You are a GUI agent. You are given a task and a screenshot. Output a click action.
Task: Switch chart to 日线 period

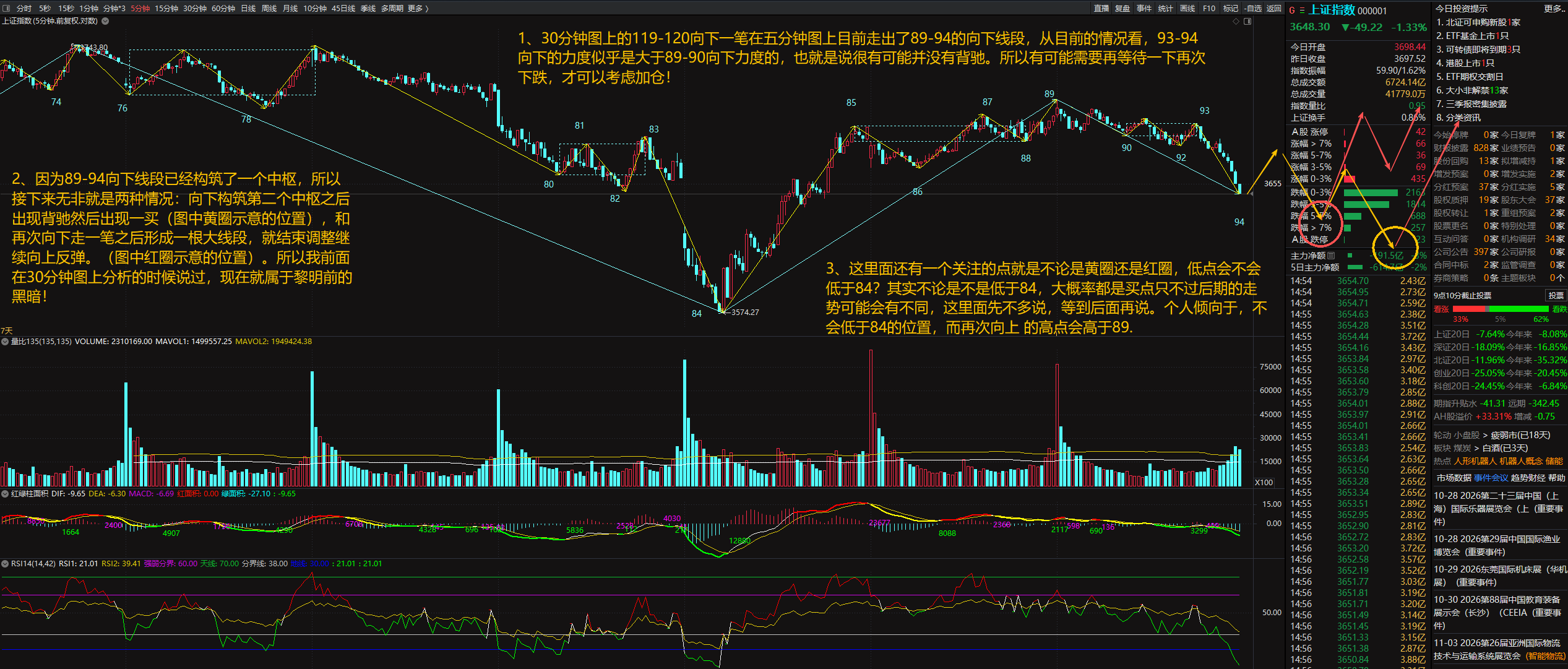[248, 8]
